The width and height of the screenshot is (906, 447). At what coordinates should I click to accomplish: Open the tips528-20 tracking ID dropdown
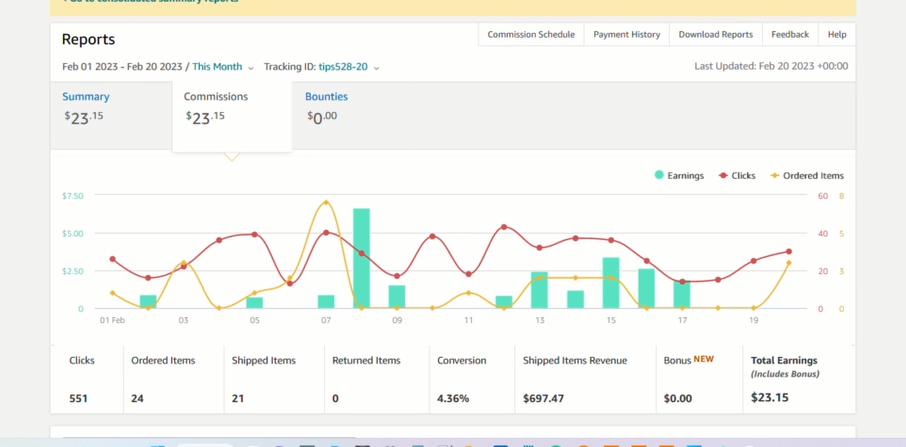pyautogui.click(x=343, y=66)
